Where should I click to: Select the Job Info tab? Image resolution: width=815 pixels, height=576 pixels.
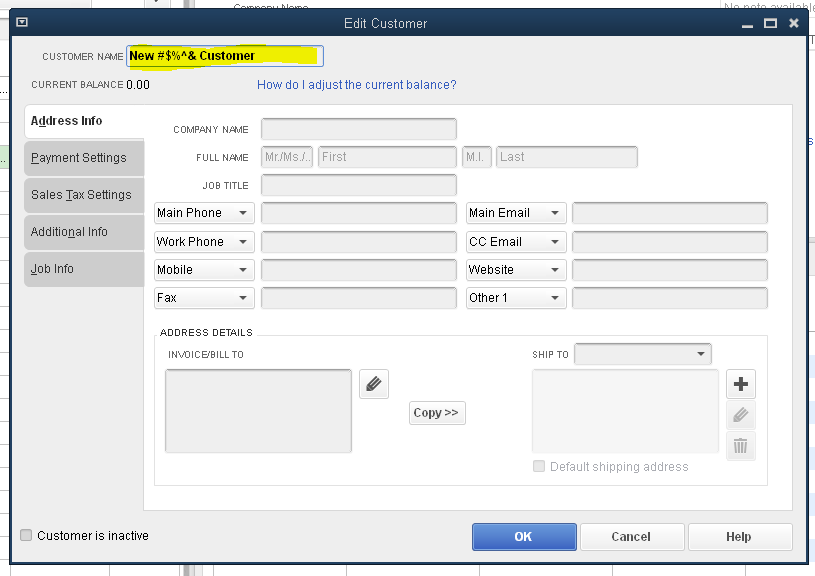(x=52, y=269)
